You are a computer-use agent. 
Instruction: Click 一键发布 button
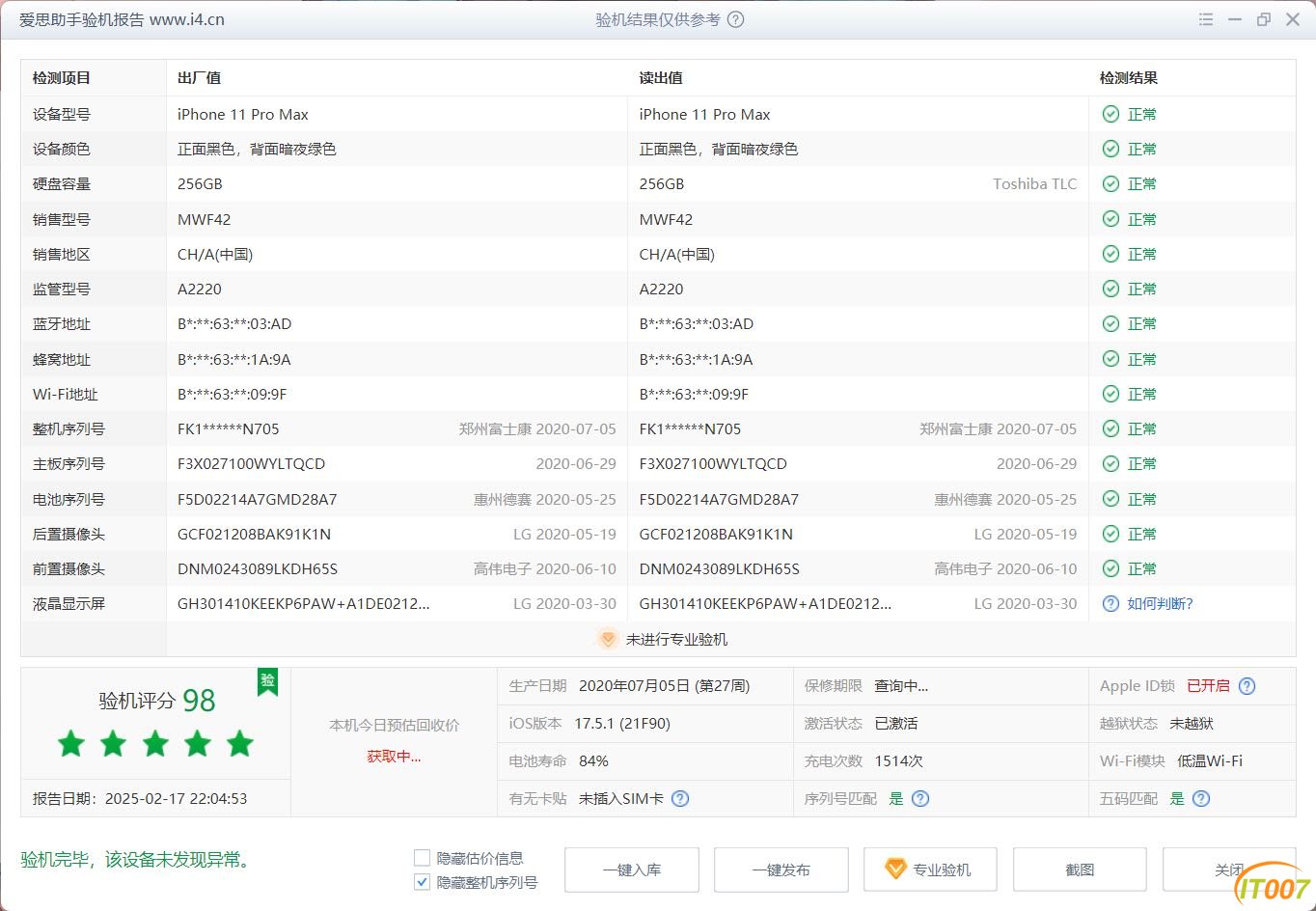tap(781, 870)
